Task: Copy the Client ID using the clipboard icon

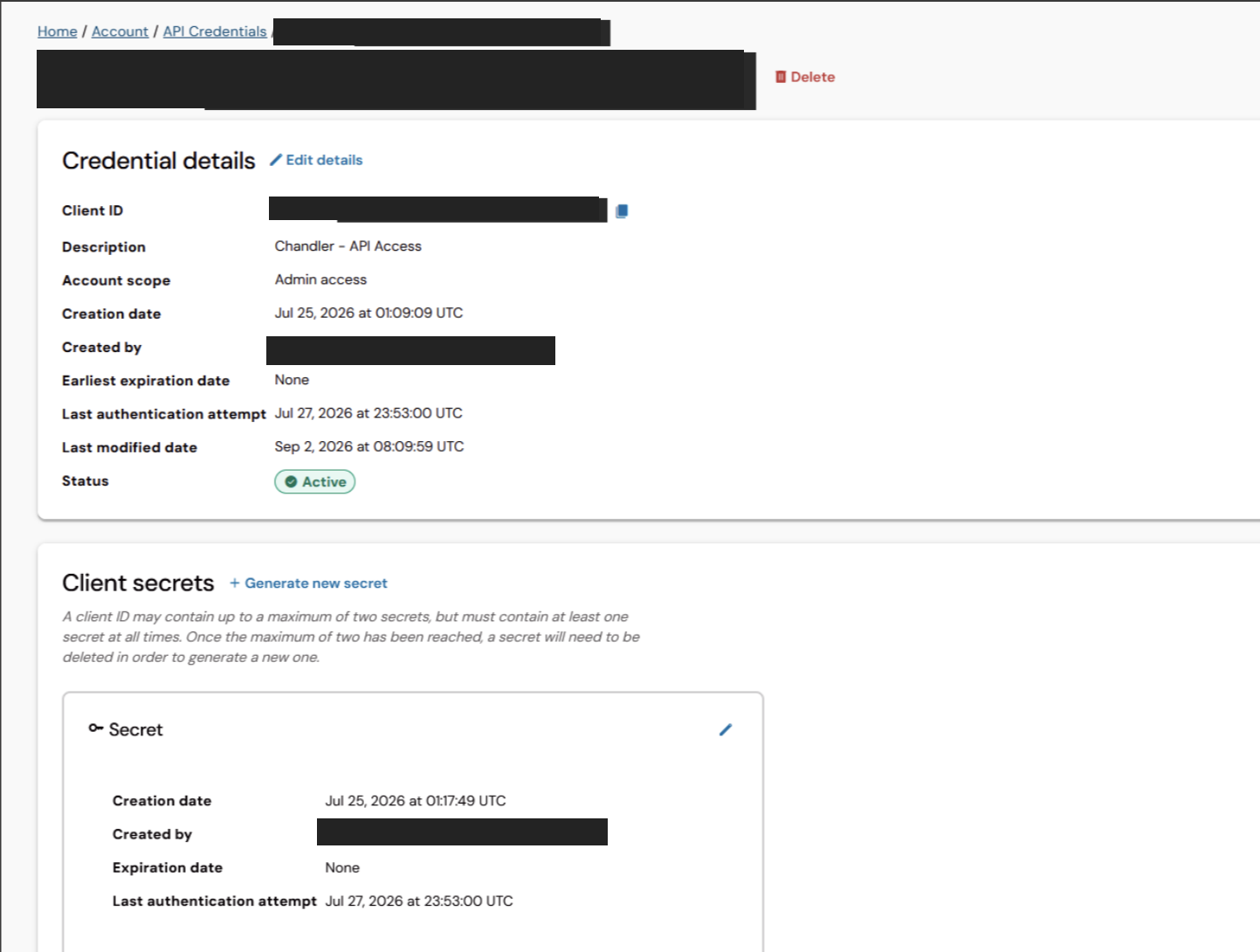Action: 622,210
